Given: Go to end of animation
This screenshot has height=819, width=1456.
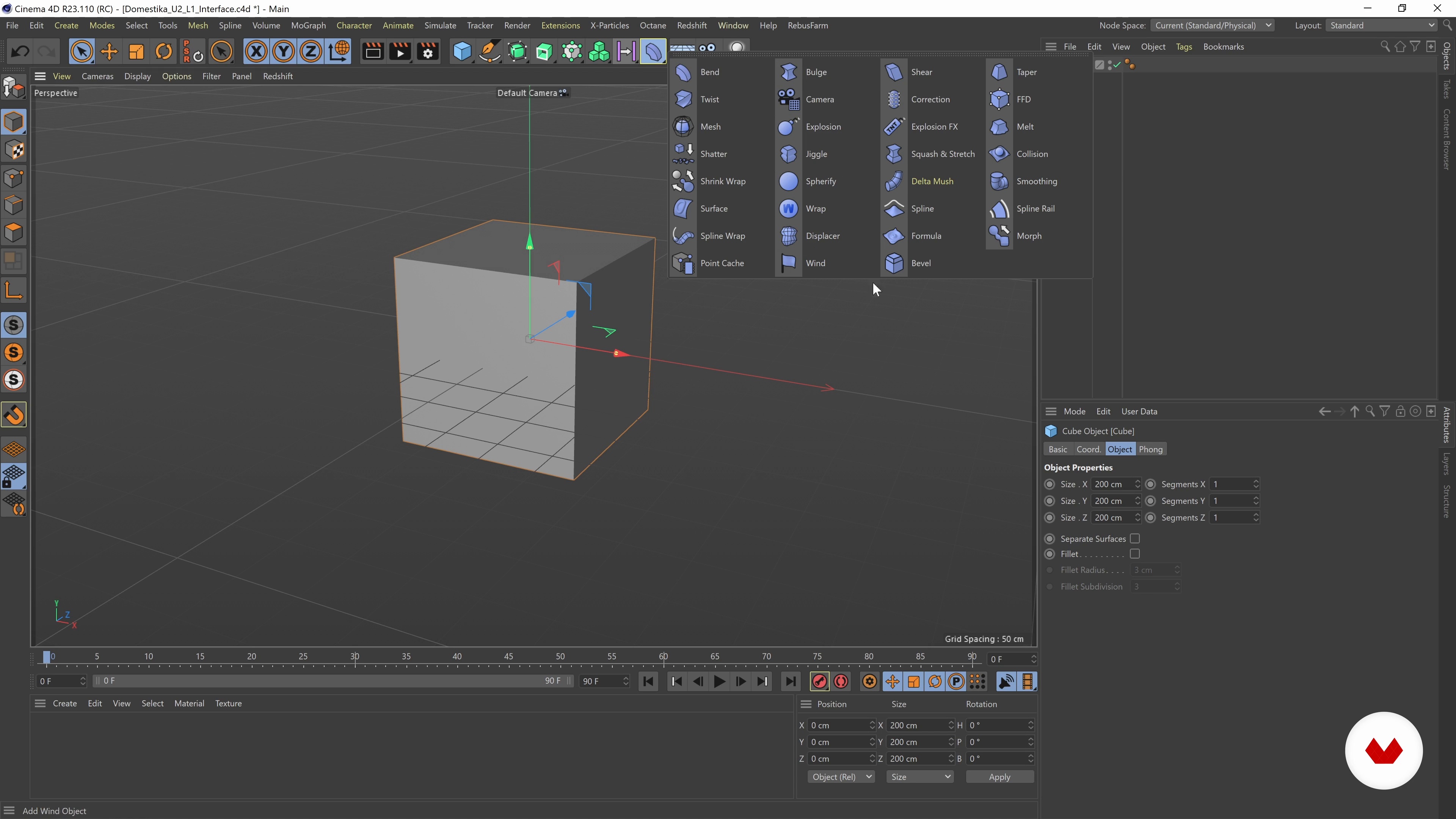Looking at the screenshot, I should 790,682.
